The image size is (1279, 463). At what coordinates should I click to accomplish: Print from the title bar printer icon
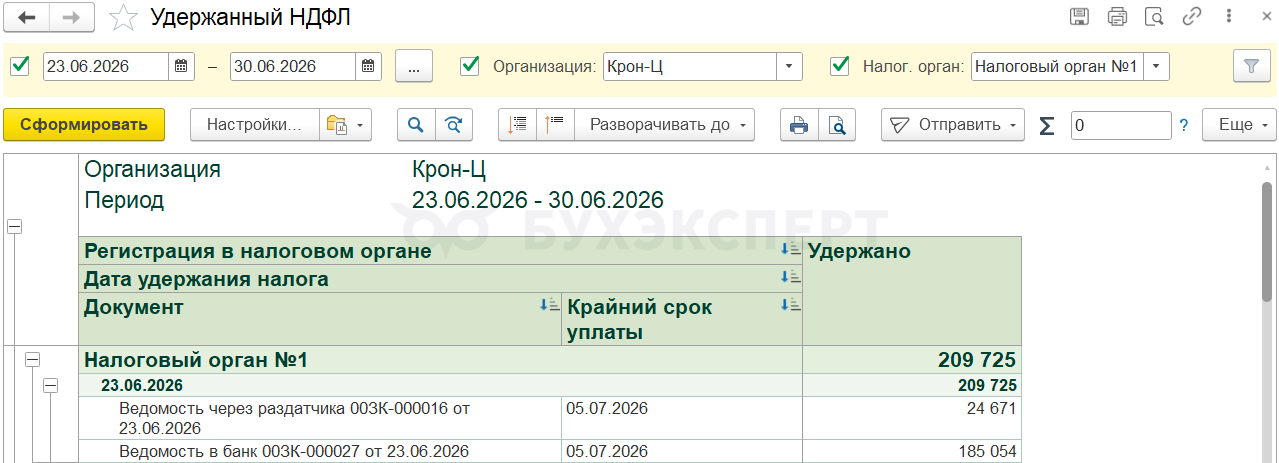pyautogui.click(x=1117, y=16)
